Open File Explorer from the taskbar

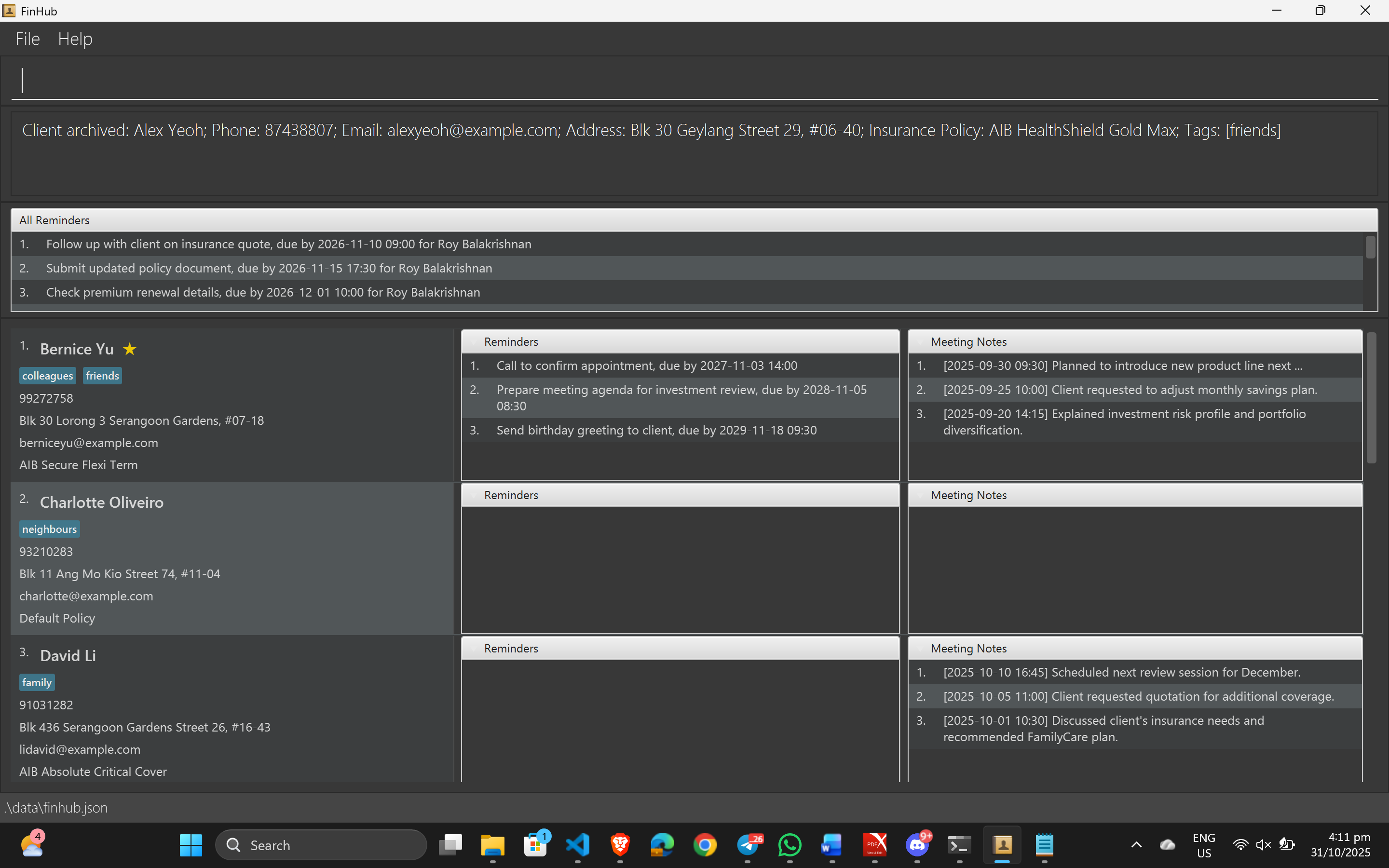coord(492,845)
